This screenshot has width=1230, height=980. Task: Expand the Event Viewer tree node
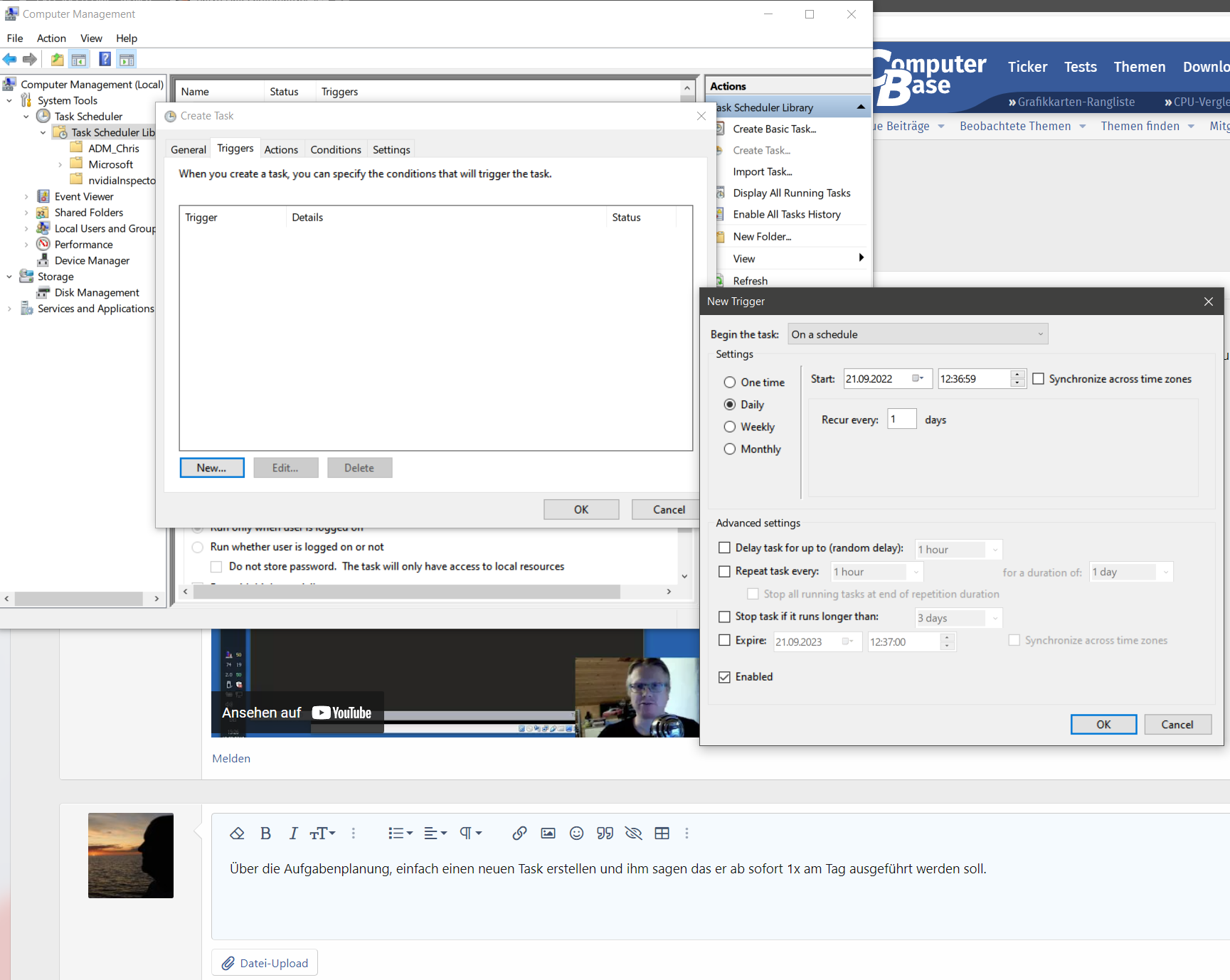click(x=26, y=196)
